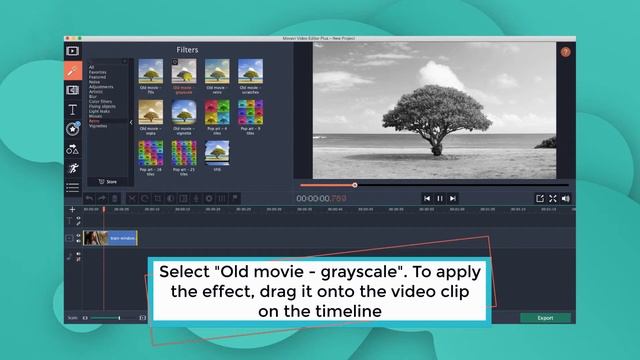Image resolution: width=640 pixels, height=360 pixels.
Task: Select Pop art - 4 tiles thumbnail
Action: point(217,112)
